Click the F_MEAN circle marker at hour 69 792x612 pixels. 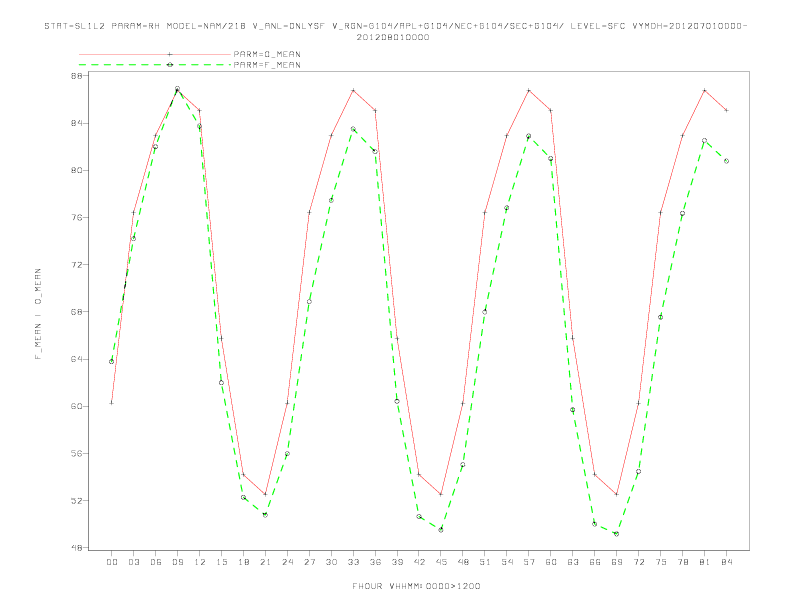point(617,534)
